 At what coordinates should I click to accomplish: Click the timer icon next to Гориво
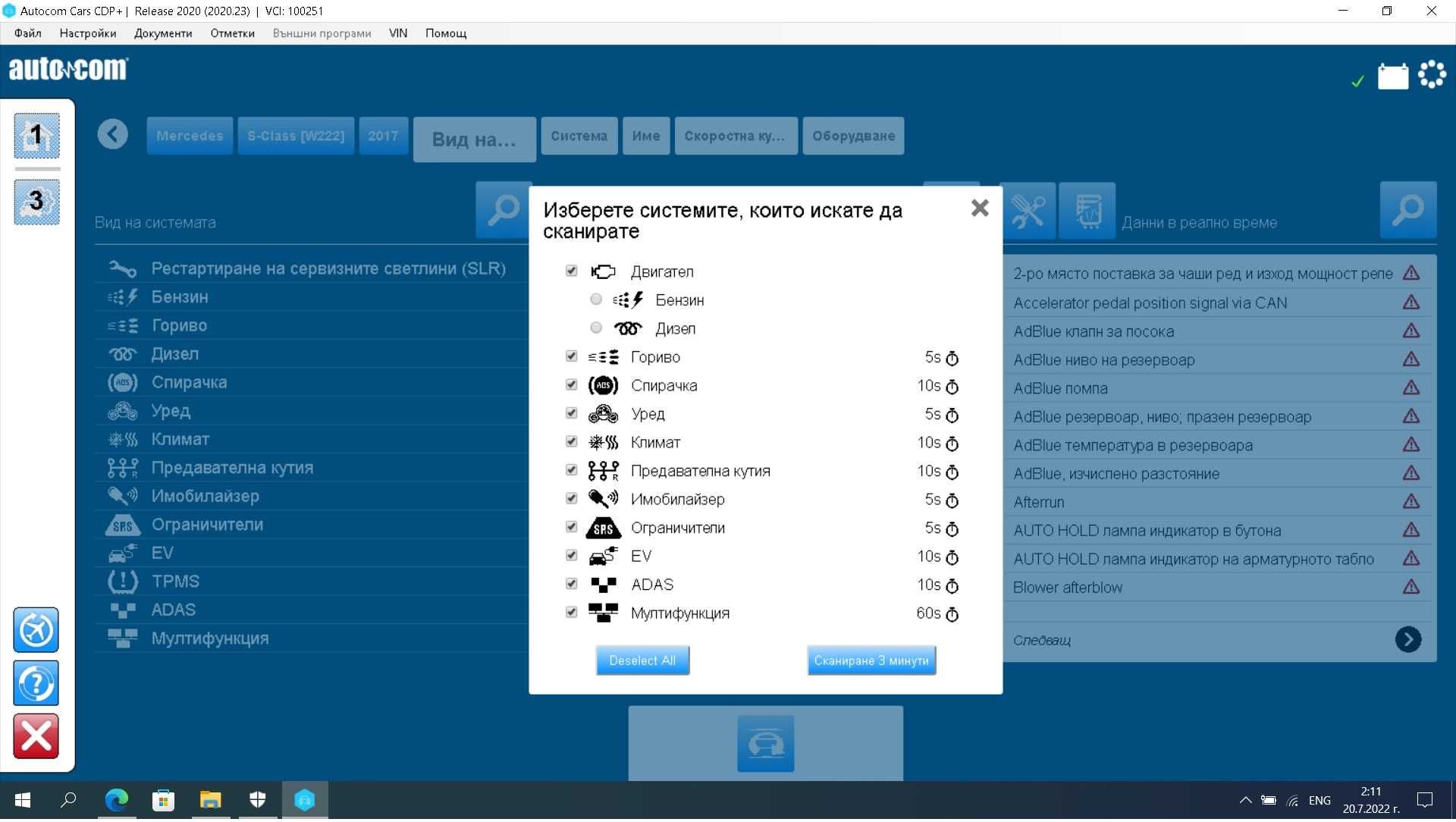click(x=952, y=359)
